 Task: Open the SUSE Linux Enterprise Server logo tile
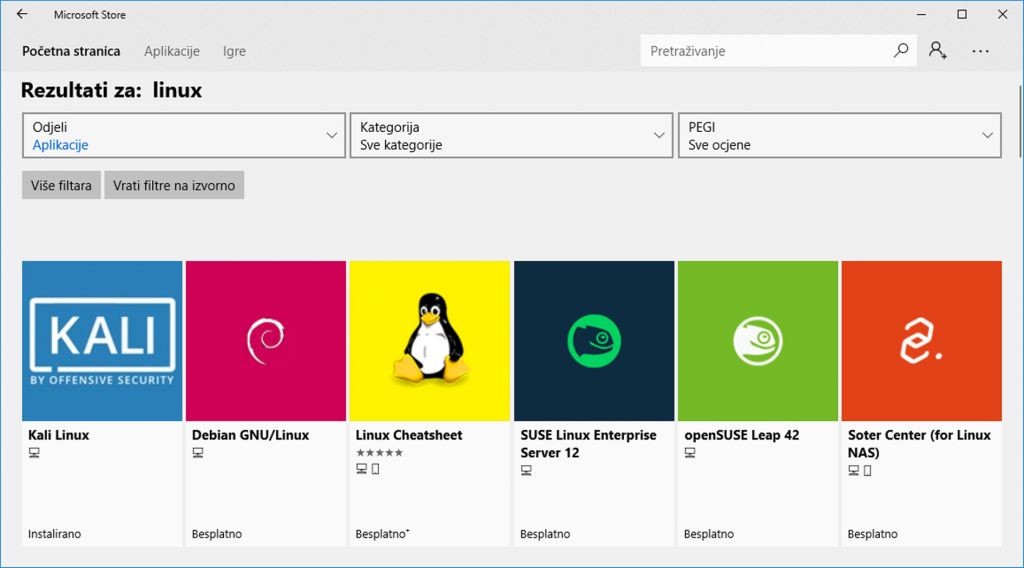tap(594, 341)
